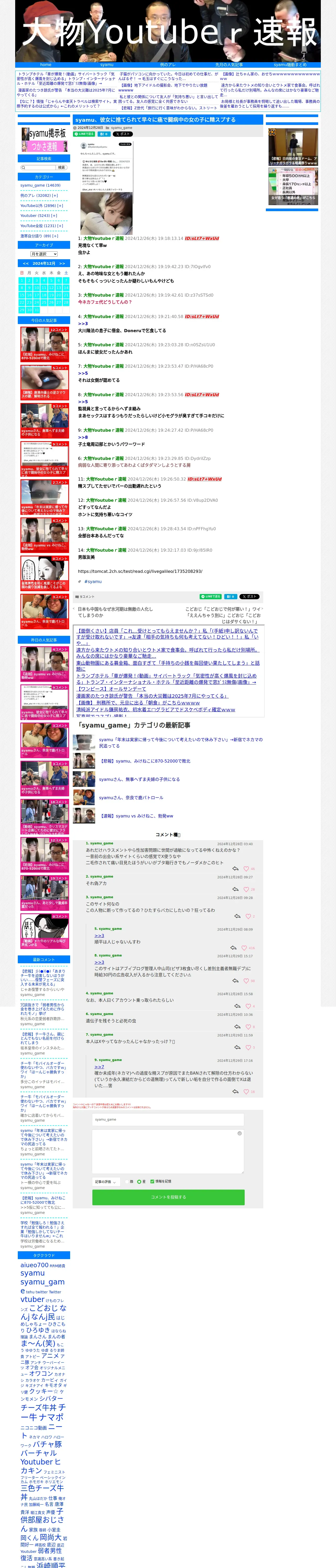Select the 顔 rating radio button
This screenshot has height=1568, width=336.
127,1181
